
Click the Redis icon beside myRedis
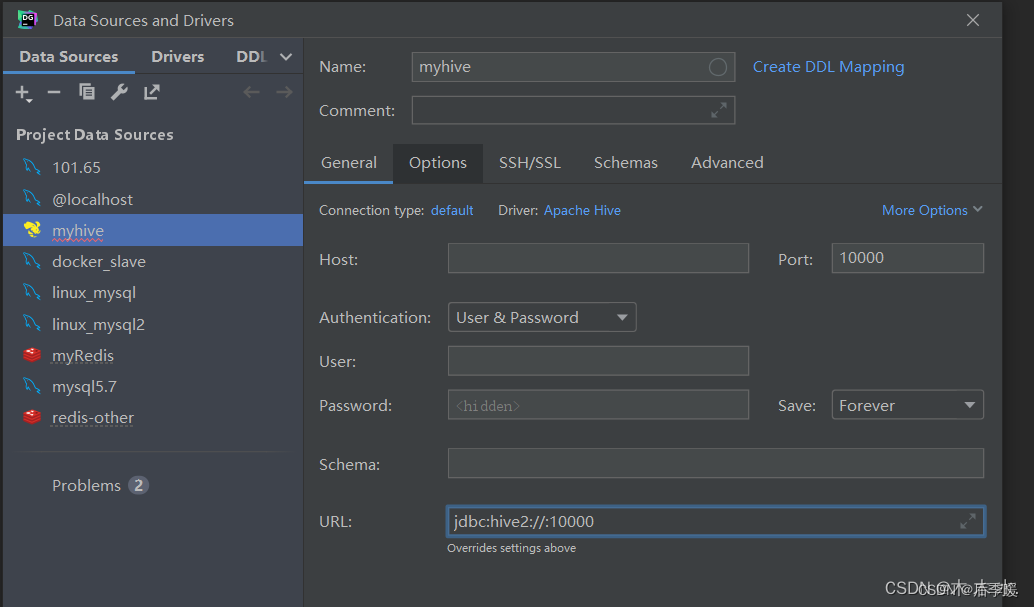coord(32,355)
